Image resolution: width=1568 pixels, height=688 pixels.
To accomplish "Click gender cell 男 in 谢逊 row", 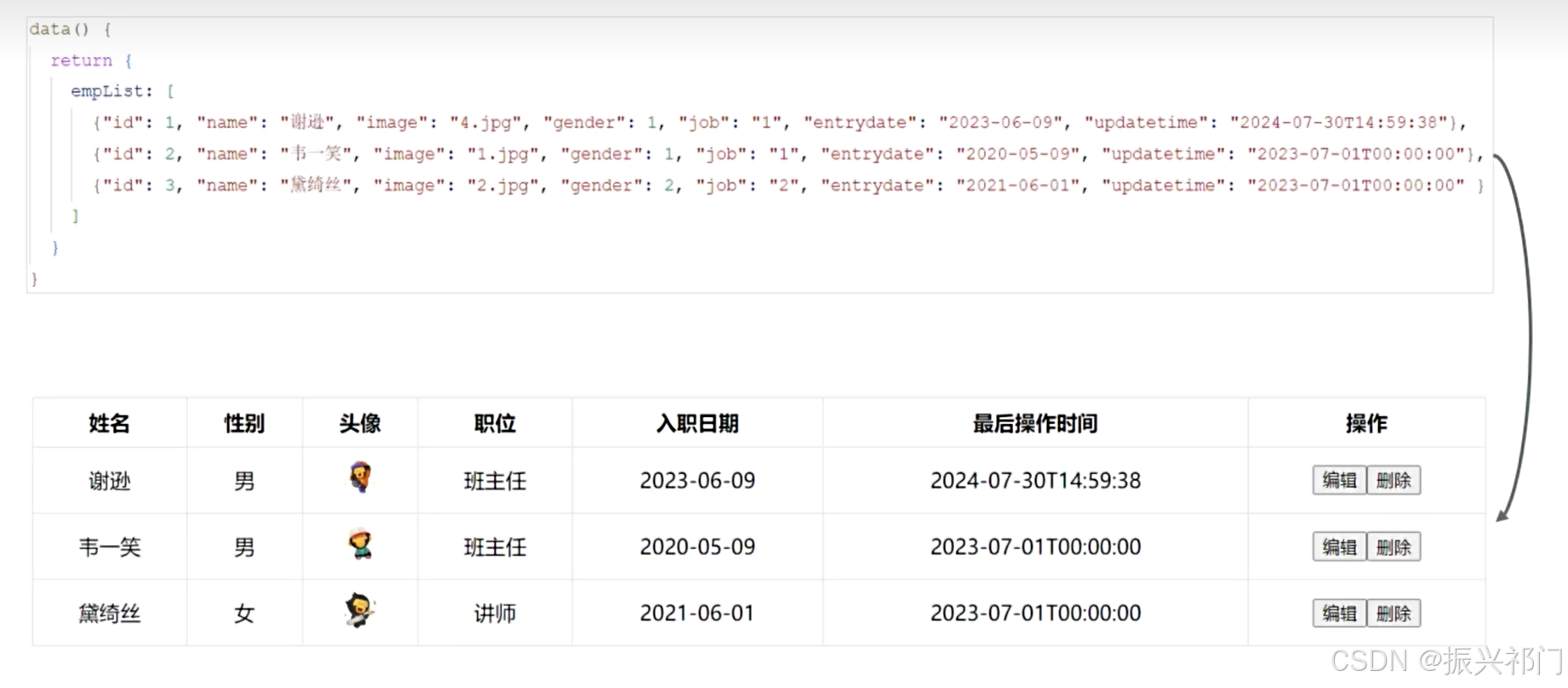I will tap(244, 481).
